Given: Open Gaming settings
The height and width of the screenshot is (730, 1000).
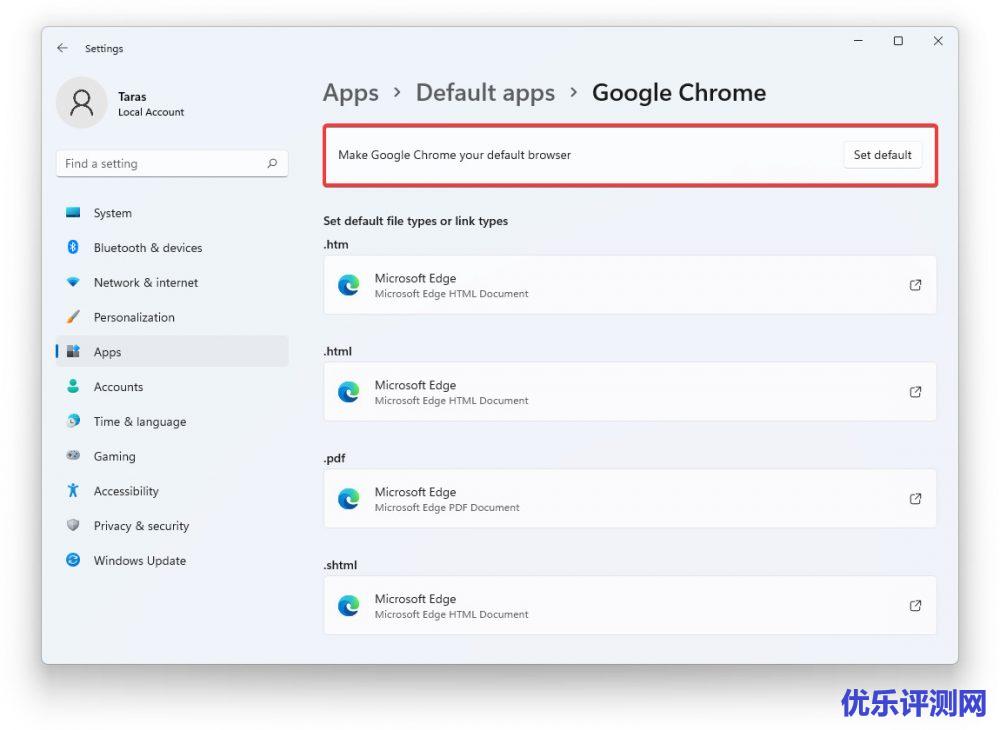Looking at the screenshot, I should pyautogui.click(x=172, y=456).
